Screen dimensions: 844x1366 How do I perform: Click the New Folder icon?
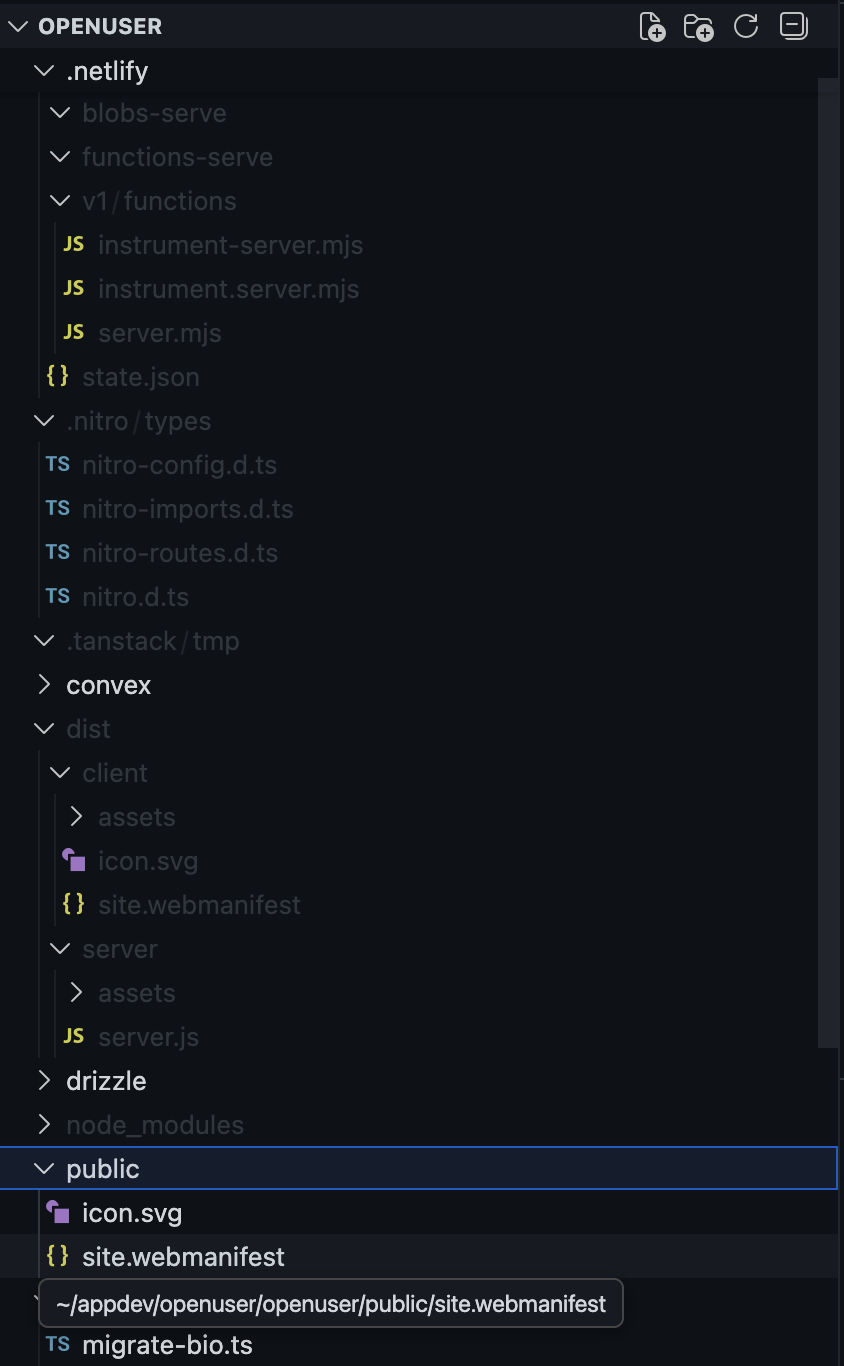[698, 27]
